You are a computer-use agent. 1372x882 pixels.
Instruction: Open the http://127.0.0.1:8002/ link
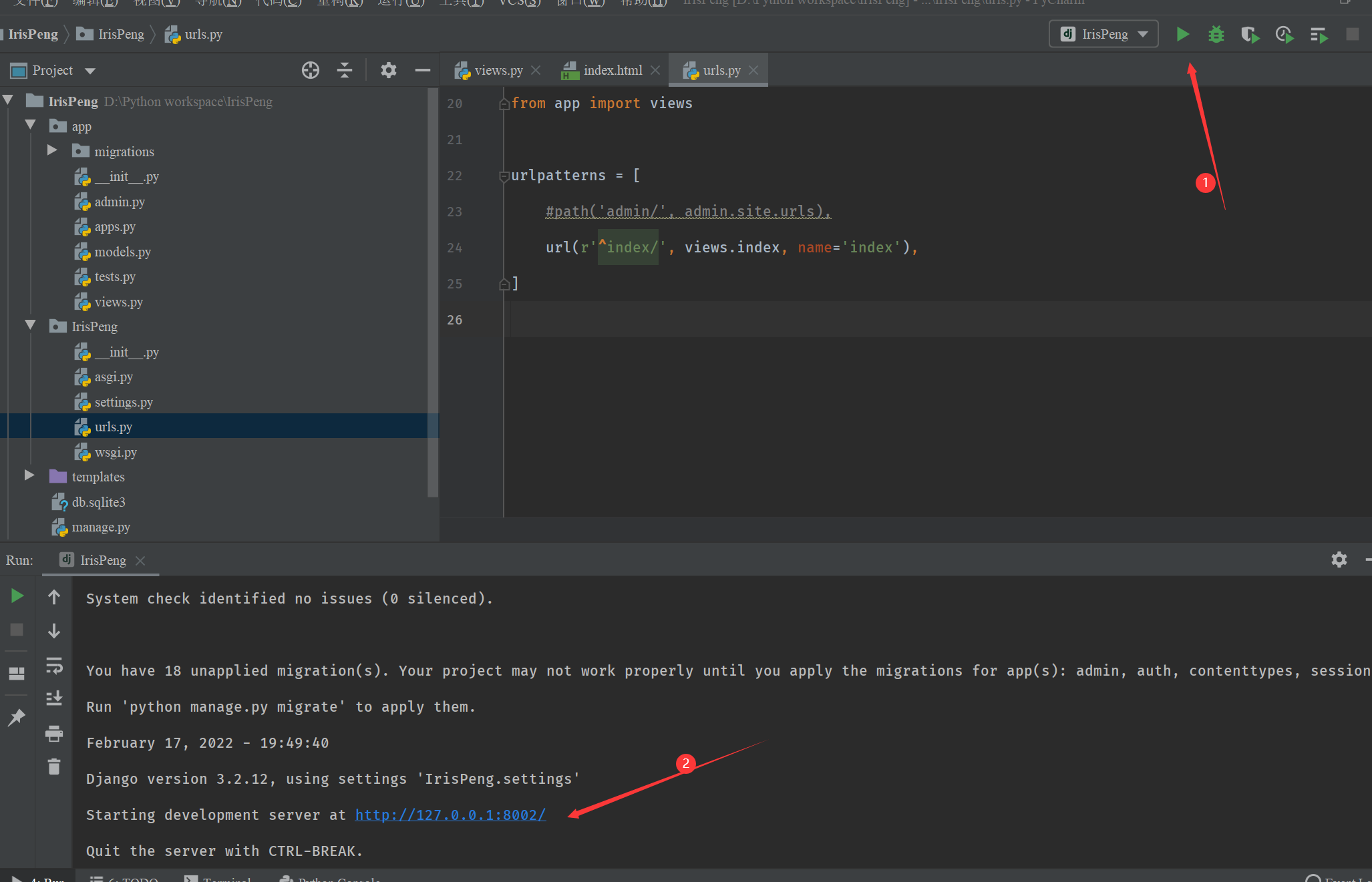click(450, 815)
